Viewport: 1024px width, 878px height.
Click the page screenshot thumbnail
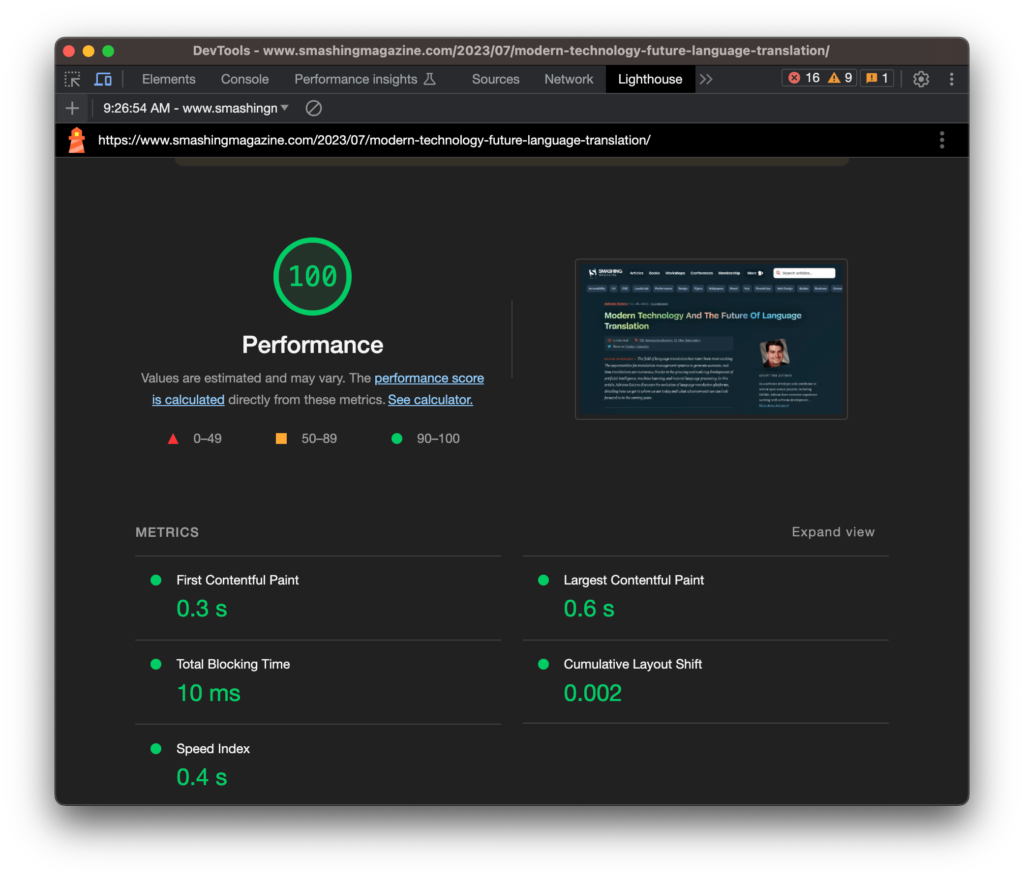711,339
